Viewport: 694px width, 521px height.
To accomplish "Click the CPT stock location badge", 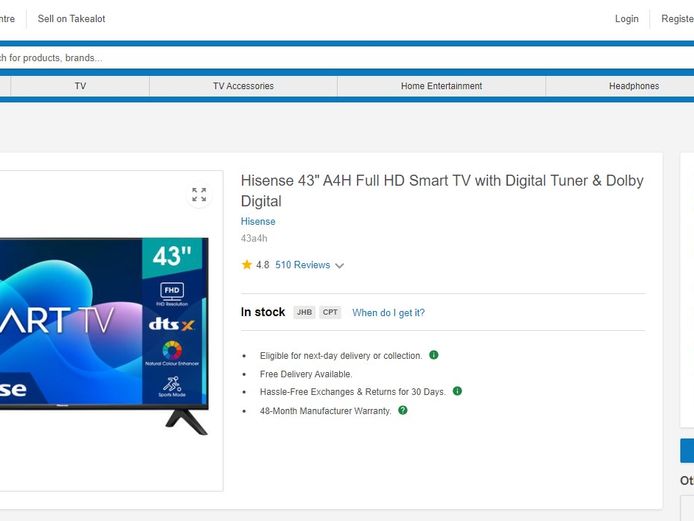I will pos(330,312).
